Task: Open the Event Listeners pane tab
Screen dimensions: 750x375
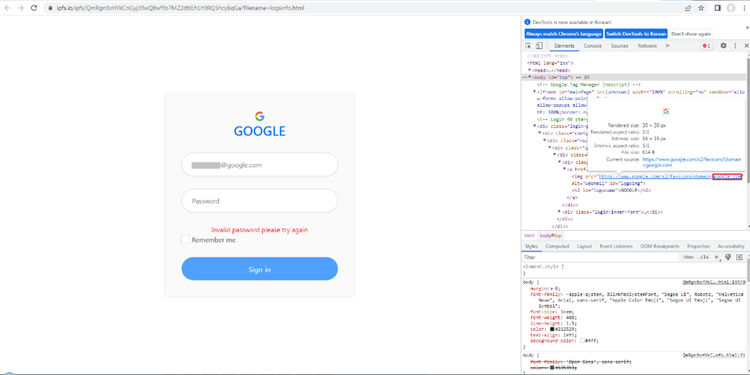Action: click(616, 246)
